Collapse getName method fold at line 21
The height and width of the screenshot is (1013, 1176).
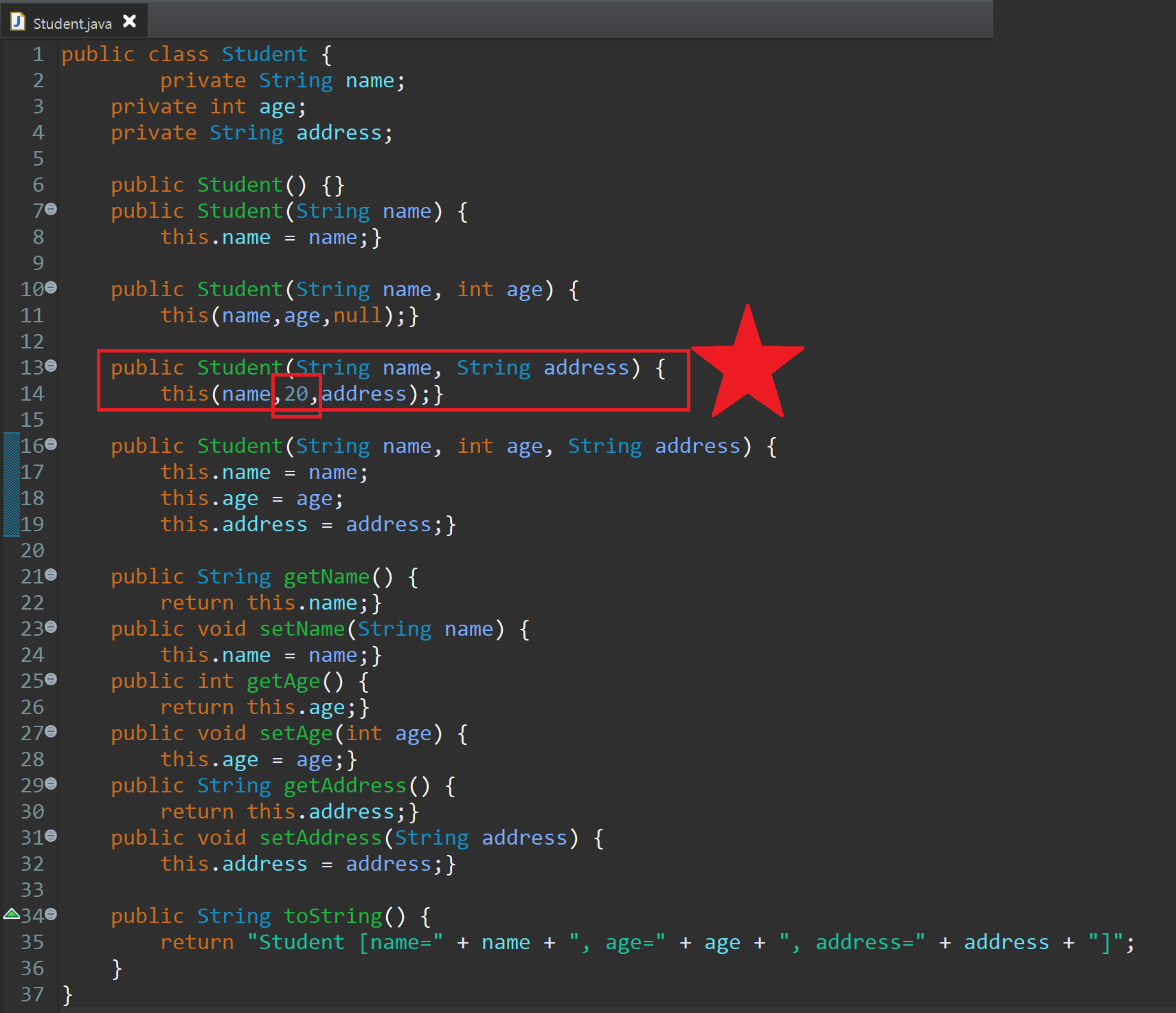click(x=51, y=575)
